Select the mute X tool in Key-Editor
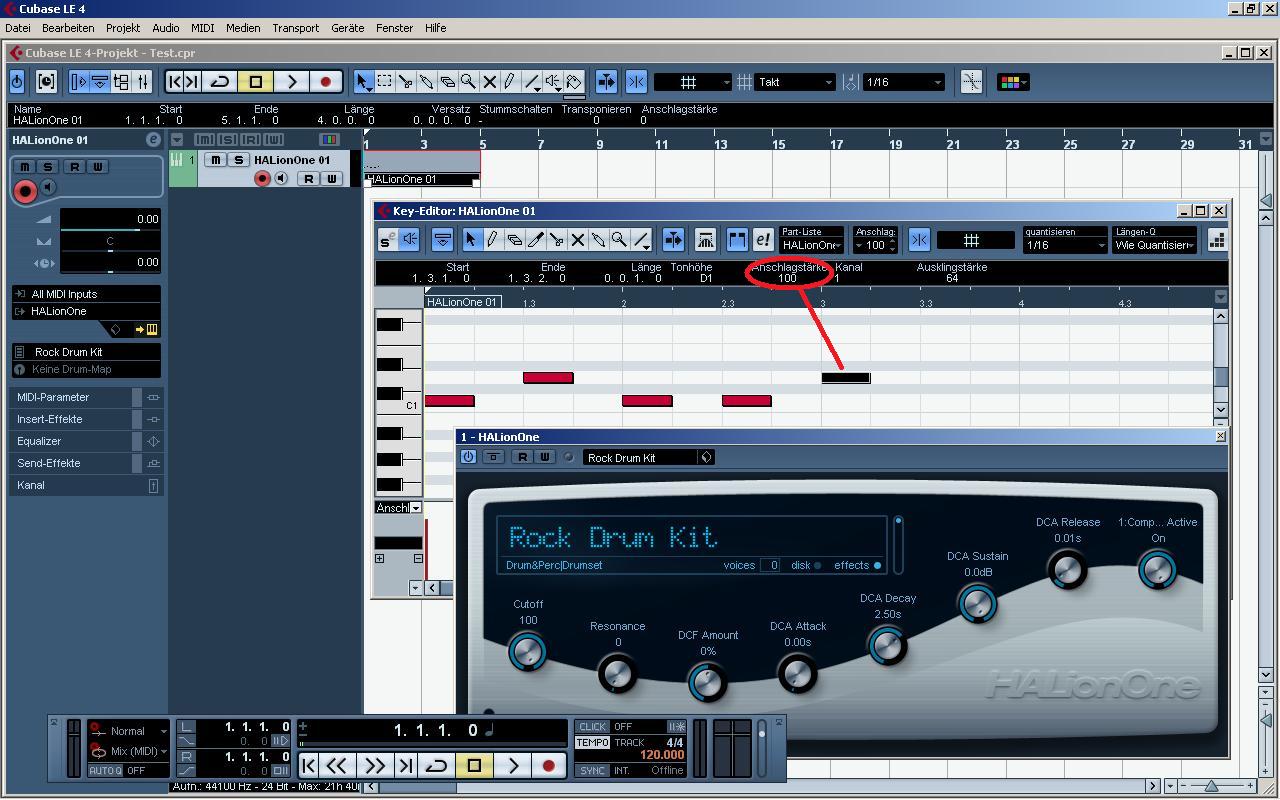The width and height of the screenshot is (1280, 800). pyautogui.click(x=577, y=240)
